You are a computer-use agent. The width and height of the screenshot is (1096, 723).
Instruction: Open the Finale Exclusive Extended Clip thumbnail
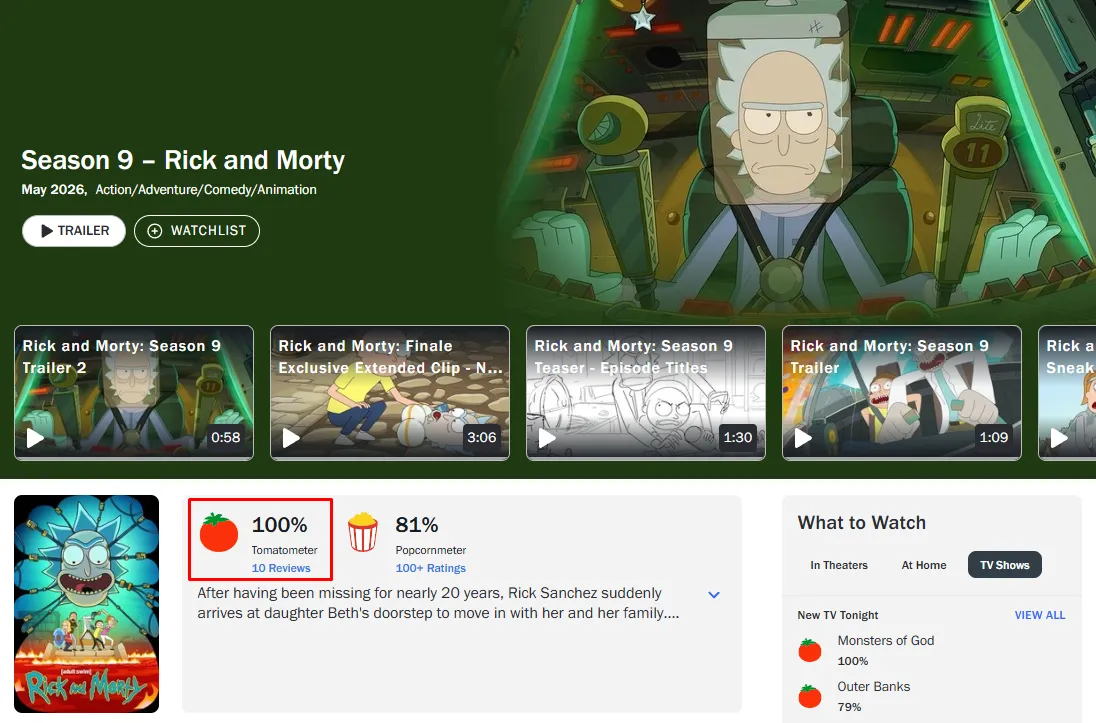click(x=390, y=392)
